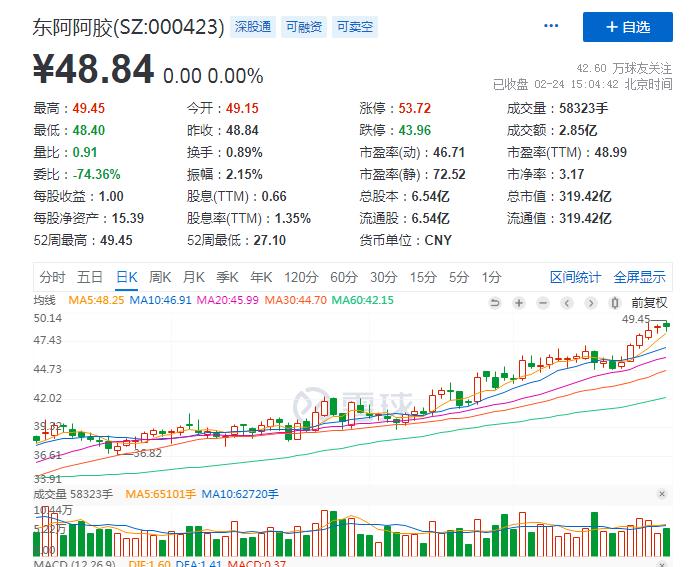Click the 最高 value 49.45
Screen dimensions: 691x567
[89, 108]
